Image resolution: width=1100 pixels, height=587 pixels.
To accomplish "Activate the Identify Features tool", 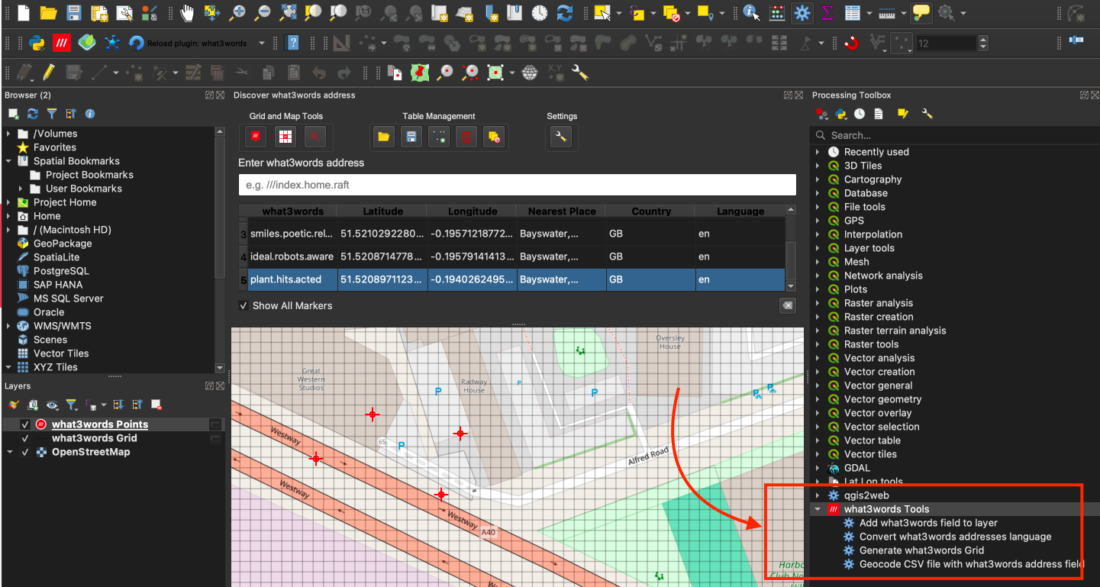I will point(751,12).
